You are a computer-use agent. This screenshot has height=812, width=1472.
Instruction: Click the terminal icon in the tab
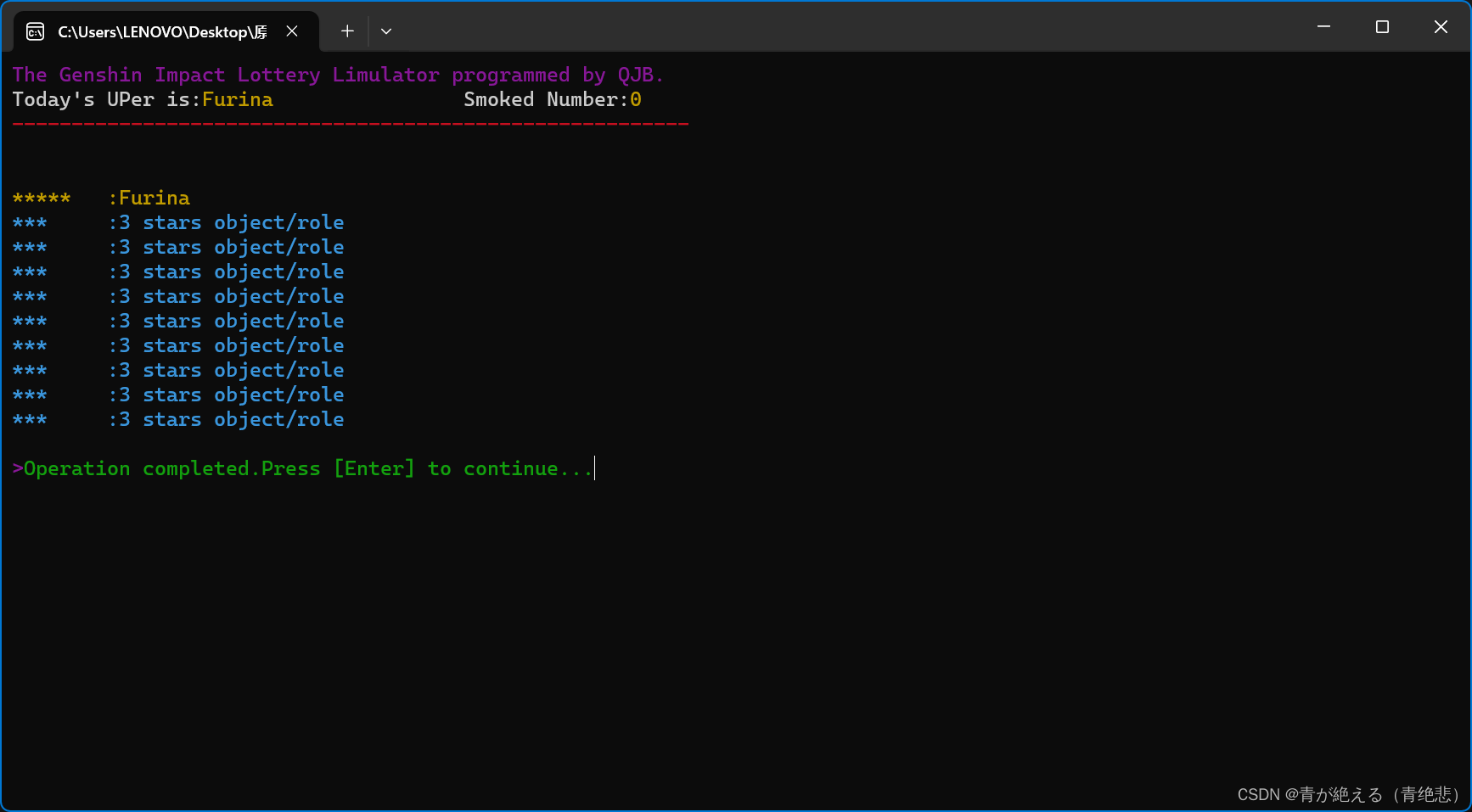click(x=36, y=31)
